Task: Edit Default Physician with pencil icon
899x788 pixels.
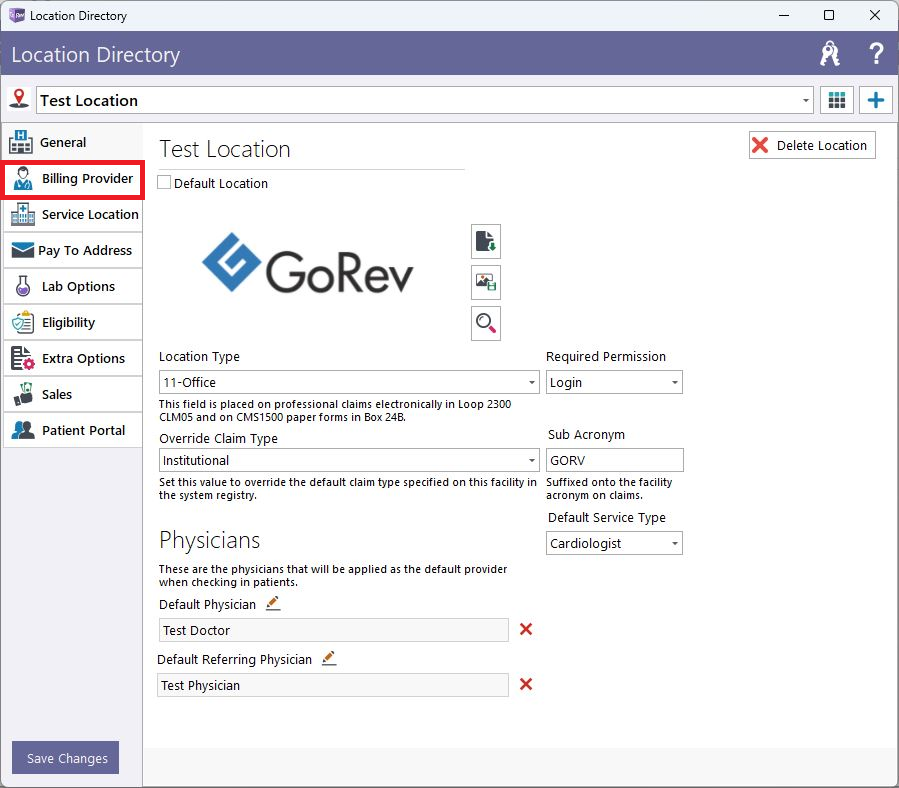Action: (273, 603)
